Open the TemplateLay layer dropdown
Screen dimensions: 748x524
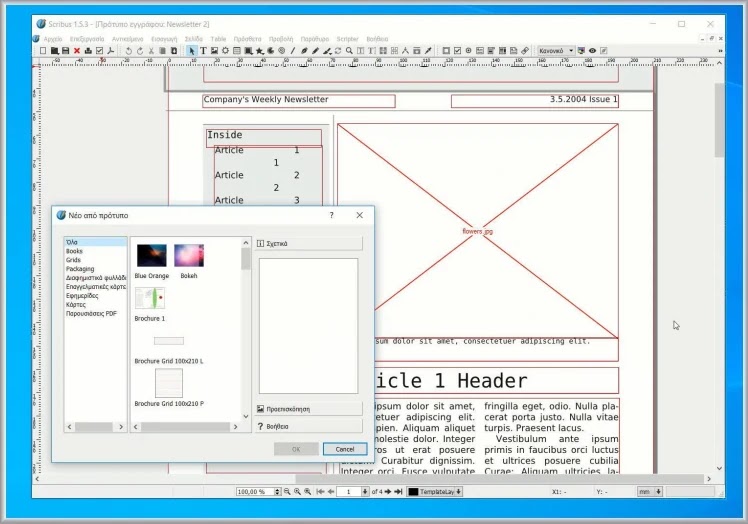[435, 492]
